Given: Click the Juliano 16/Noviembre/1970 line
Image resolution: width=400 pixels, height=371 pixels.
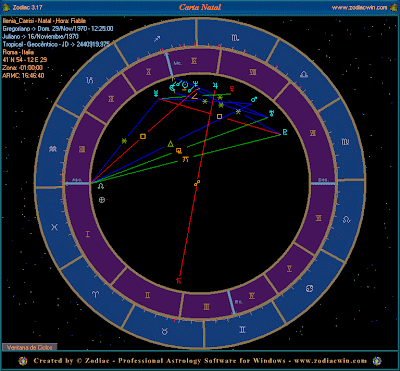Looking at the screenshot, I should (x=39, y=36).
